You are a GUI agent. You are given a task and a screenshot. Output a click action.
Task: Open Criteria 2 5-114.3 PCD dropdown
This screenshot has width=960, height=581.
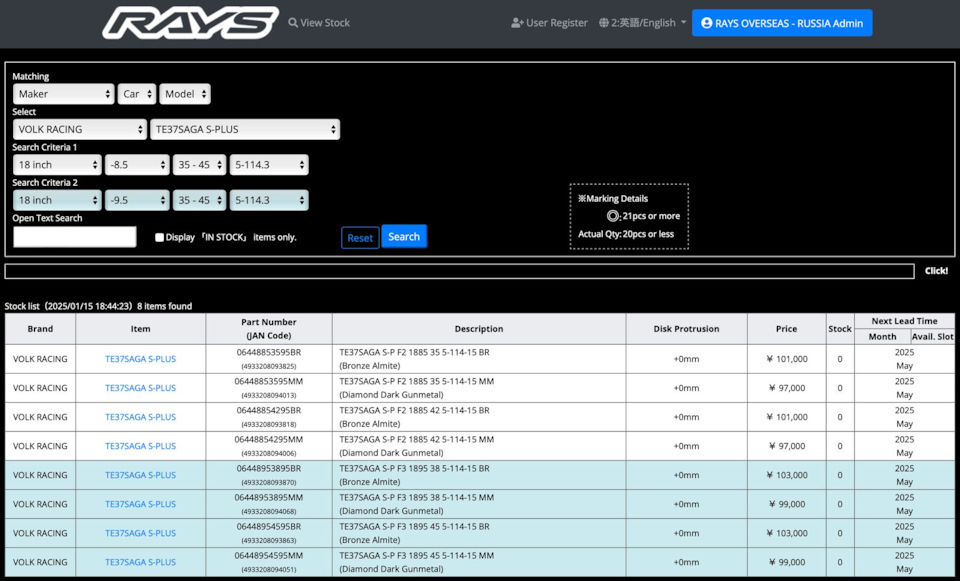(269, 200)
